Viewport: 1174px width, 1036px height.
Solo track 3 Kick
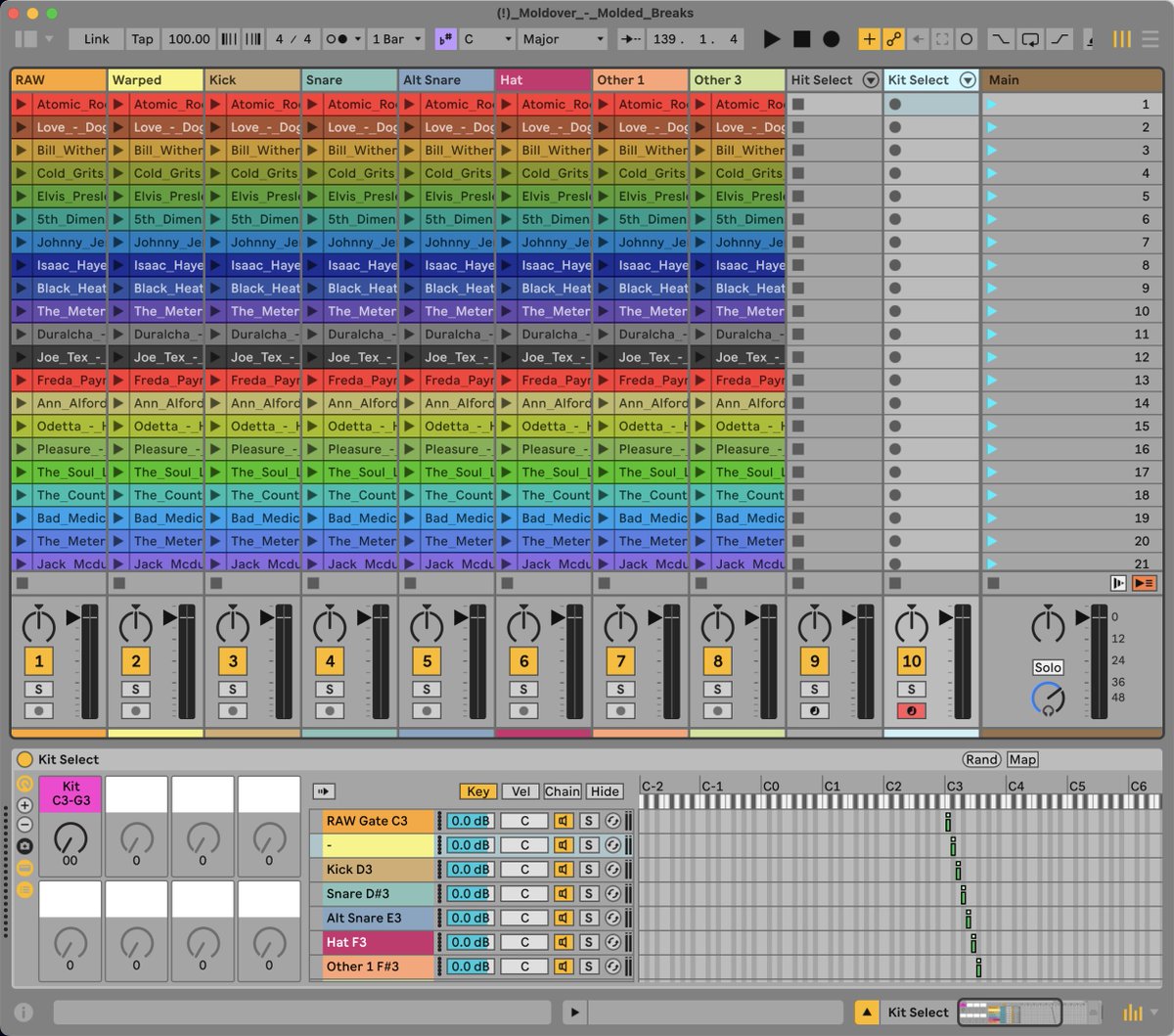(233, 689)
